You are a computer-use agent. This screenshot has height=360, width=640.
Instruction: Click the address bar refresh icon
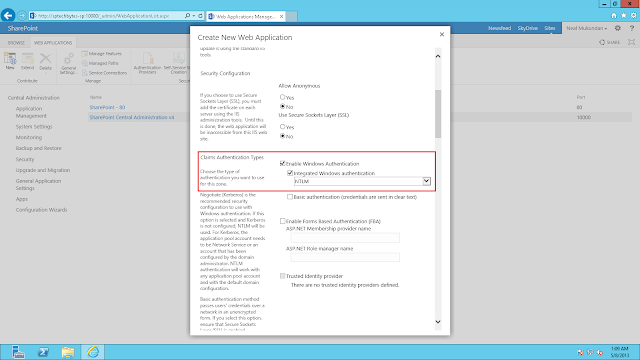[x=200, y=16]
